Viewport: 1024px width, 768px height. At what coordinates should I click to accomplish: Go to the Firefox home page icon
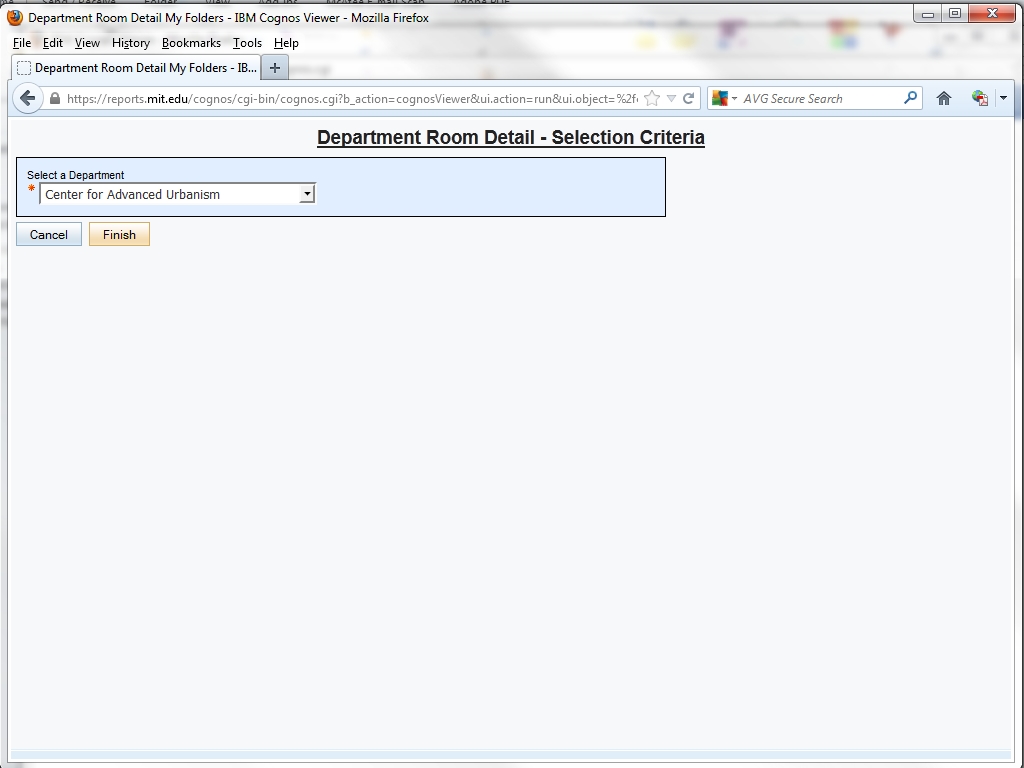click(943, 98)
